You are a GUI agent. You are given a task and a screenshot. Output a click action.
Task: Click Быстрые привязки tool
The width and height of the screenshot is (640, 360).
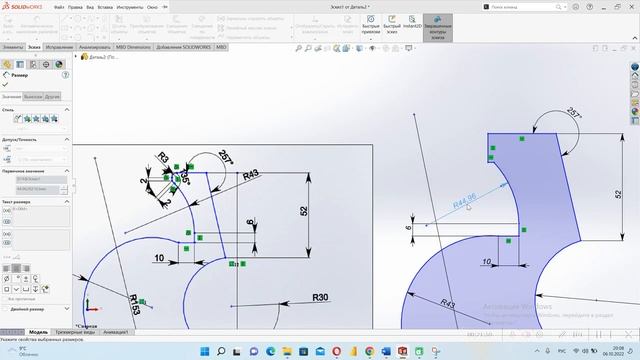[x=371, y=25]
